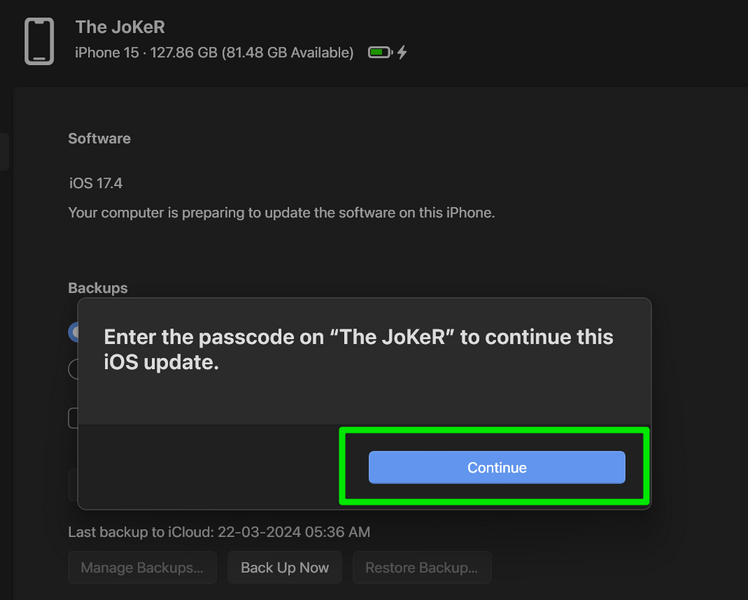Click the button partly hidden behind dialog's bottom-left edge
This screenshot has width=748, height=600.
(x=73, y=485)
